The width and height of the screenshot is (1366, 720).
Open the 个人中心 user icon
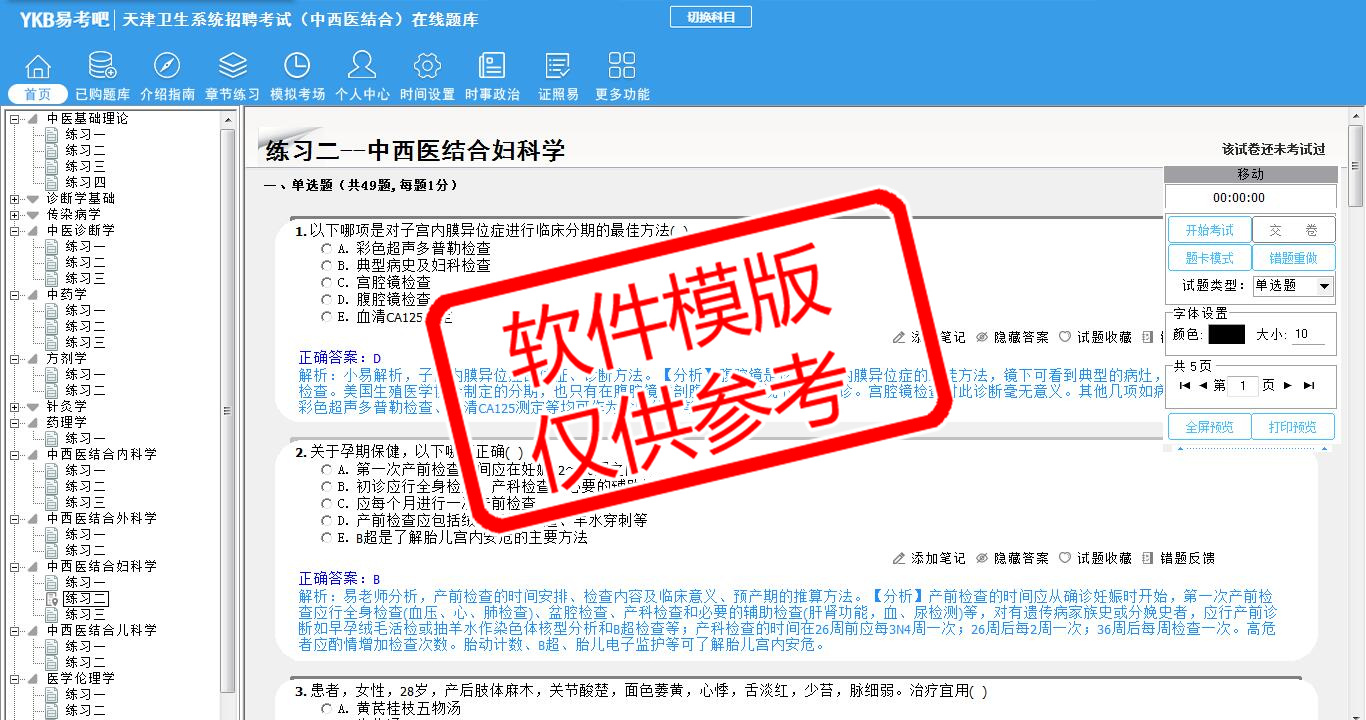(x=362, y=67)
